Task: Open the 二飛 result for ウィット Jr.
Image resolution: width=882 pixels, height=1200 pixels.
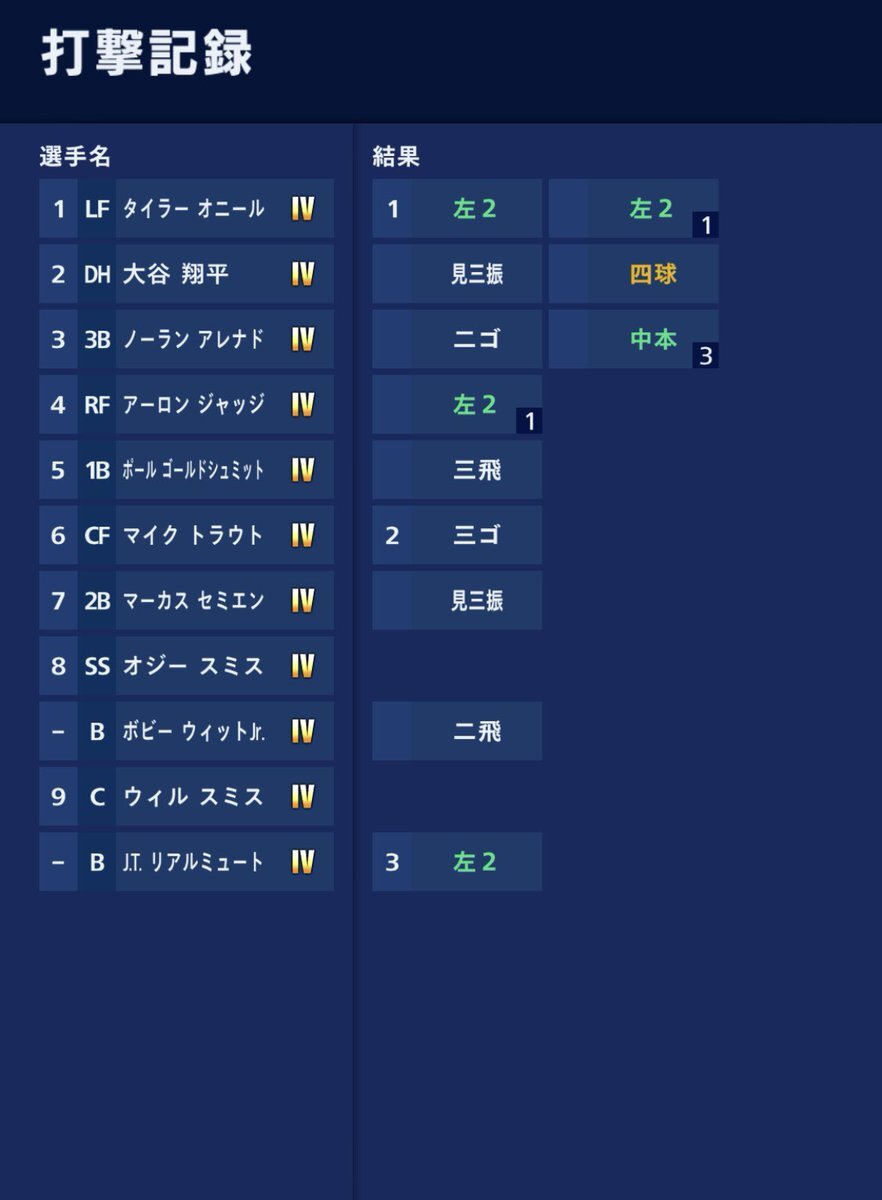Action: 457,731
